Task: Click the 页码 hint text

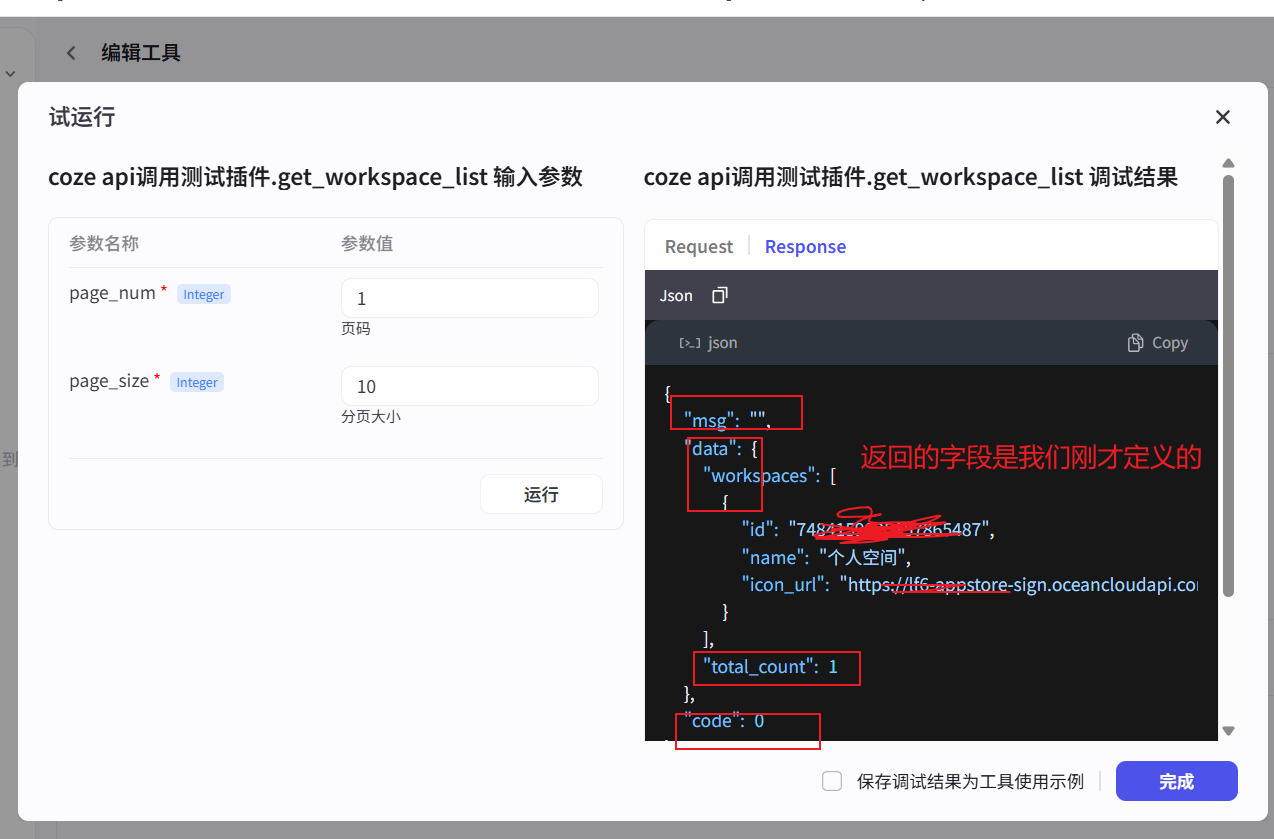Action: 356,329
